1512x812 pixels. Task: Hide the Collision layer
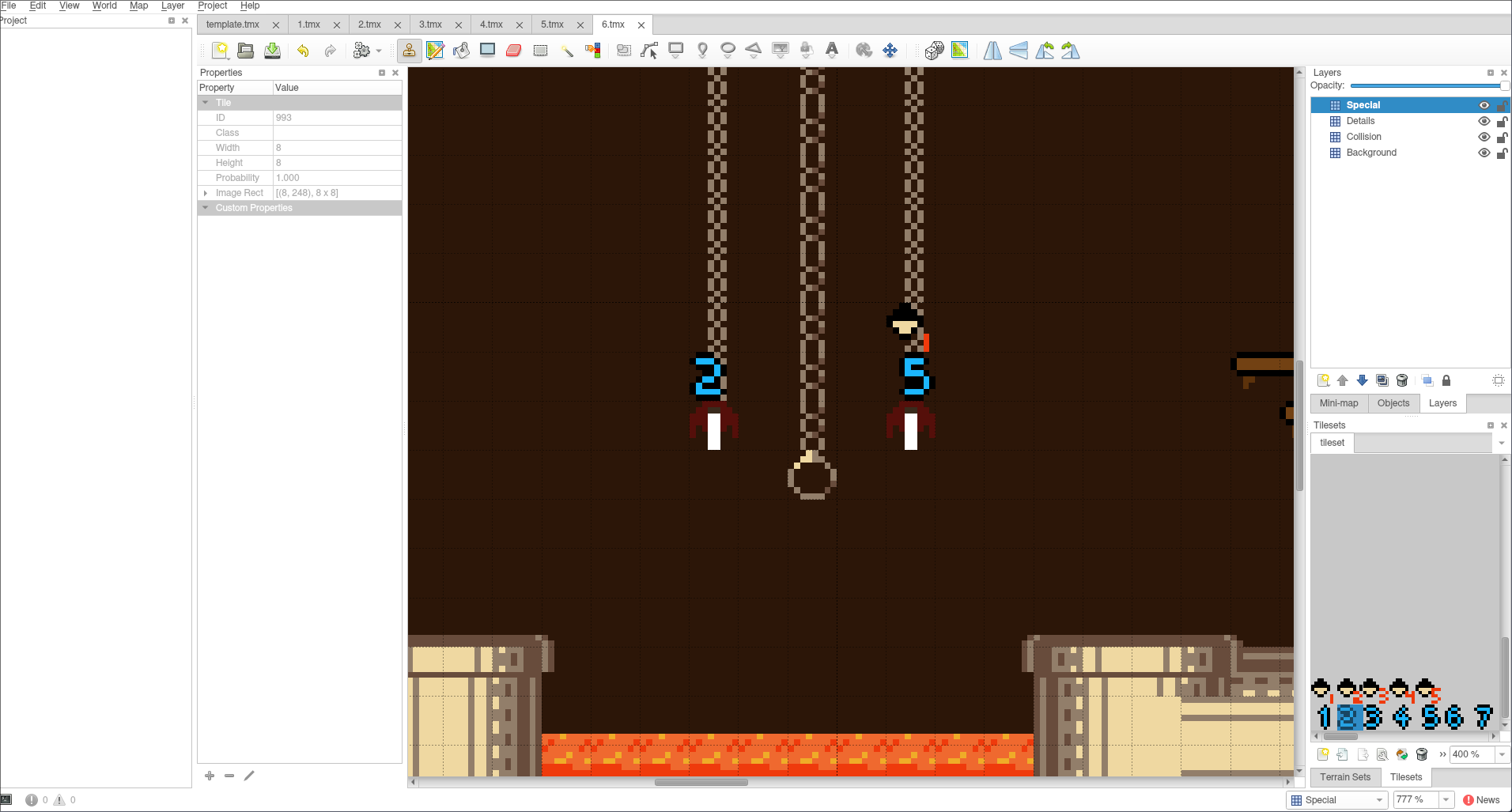tap(1484, 137)
